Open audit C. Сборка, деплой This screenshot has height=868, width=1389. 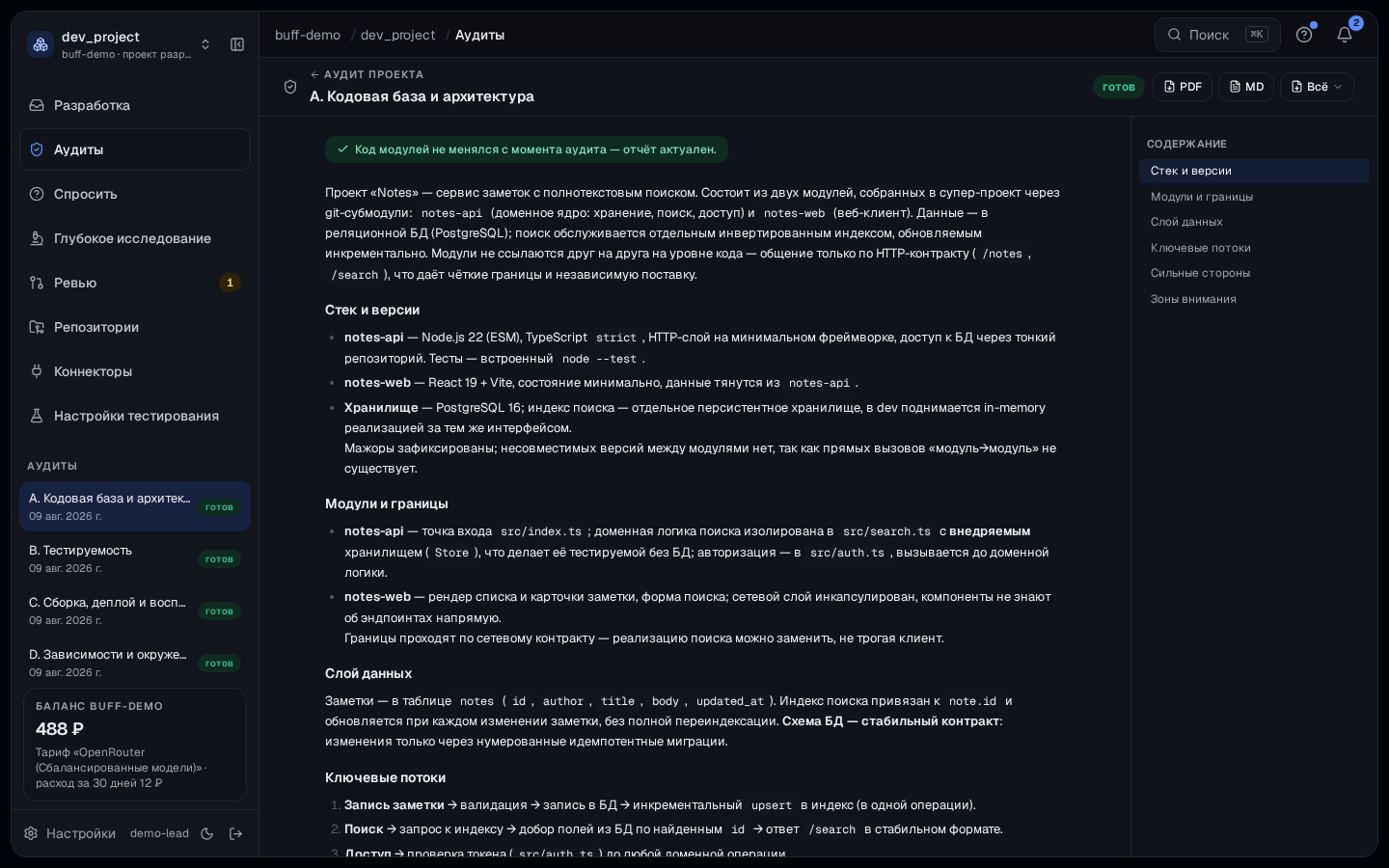coord(135,610)
